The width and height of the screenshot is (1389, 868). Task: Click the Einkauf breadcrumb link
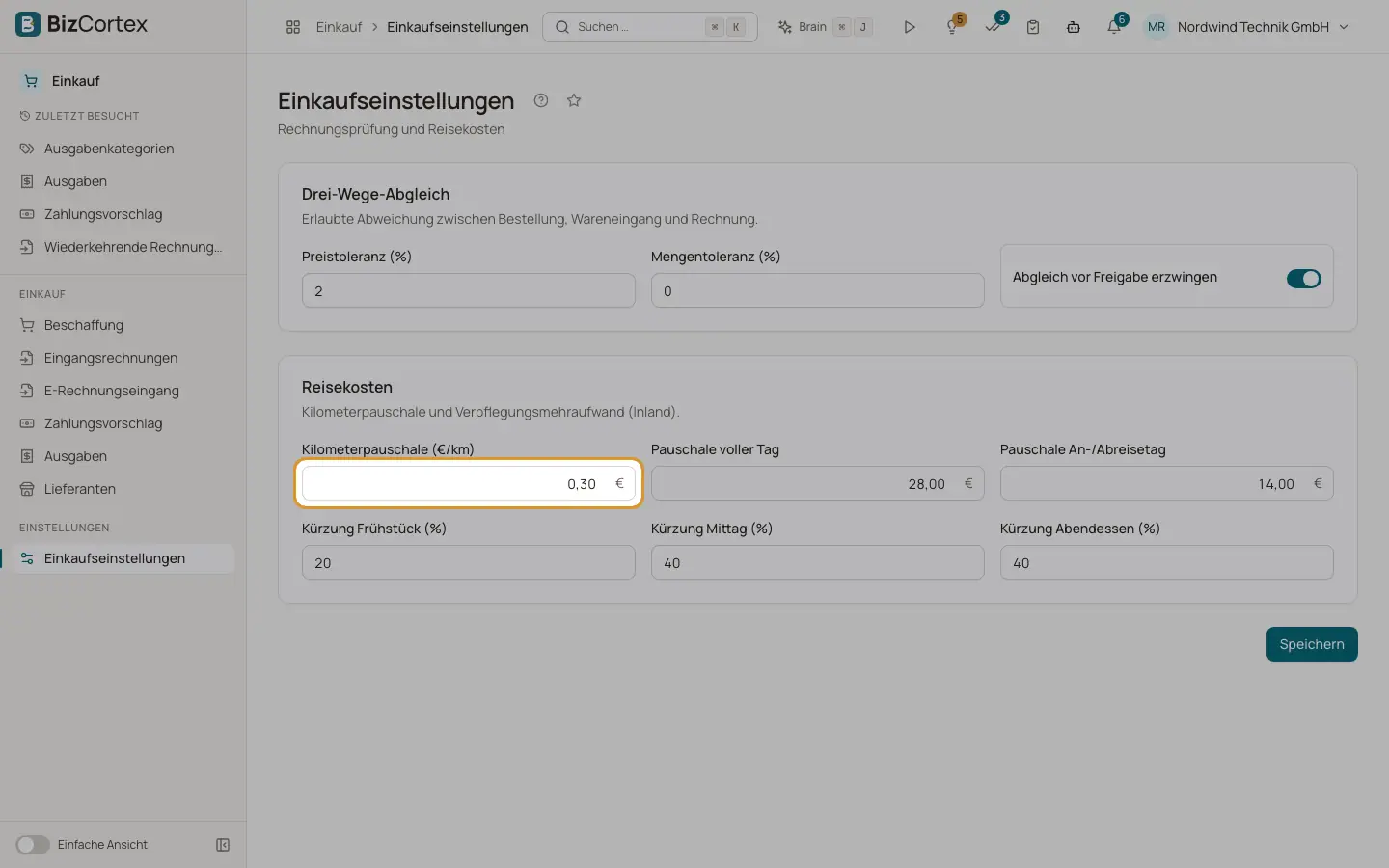click(339, 27)
